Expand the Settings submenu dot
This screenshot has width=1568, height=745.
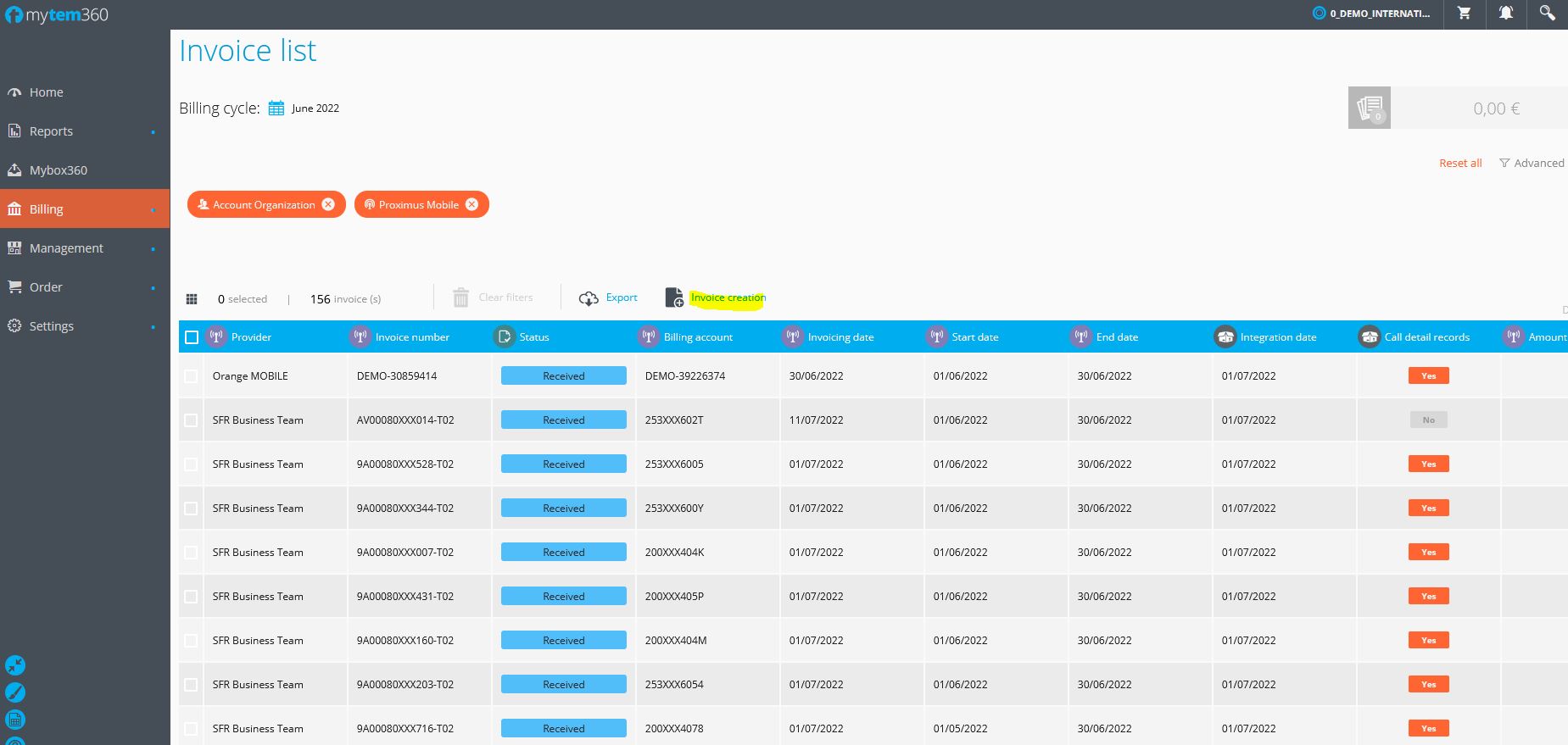coord(153,327)
